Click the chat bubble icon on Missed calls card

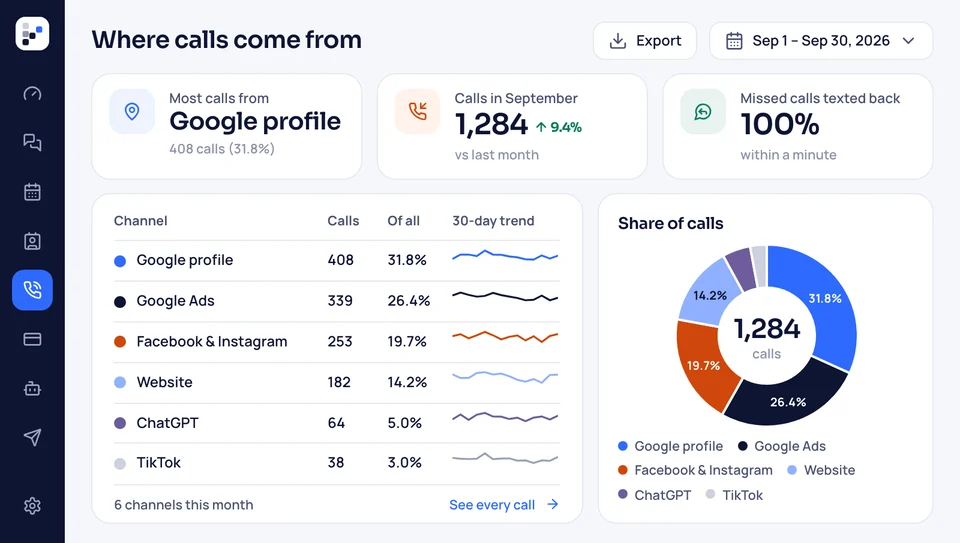click(x=703, y=111)
